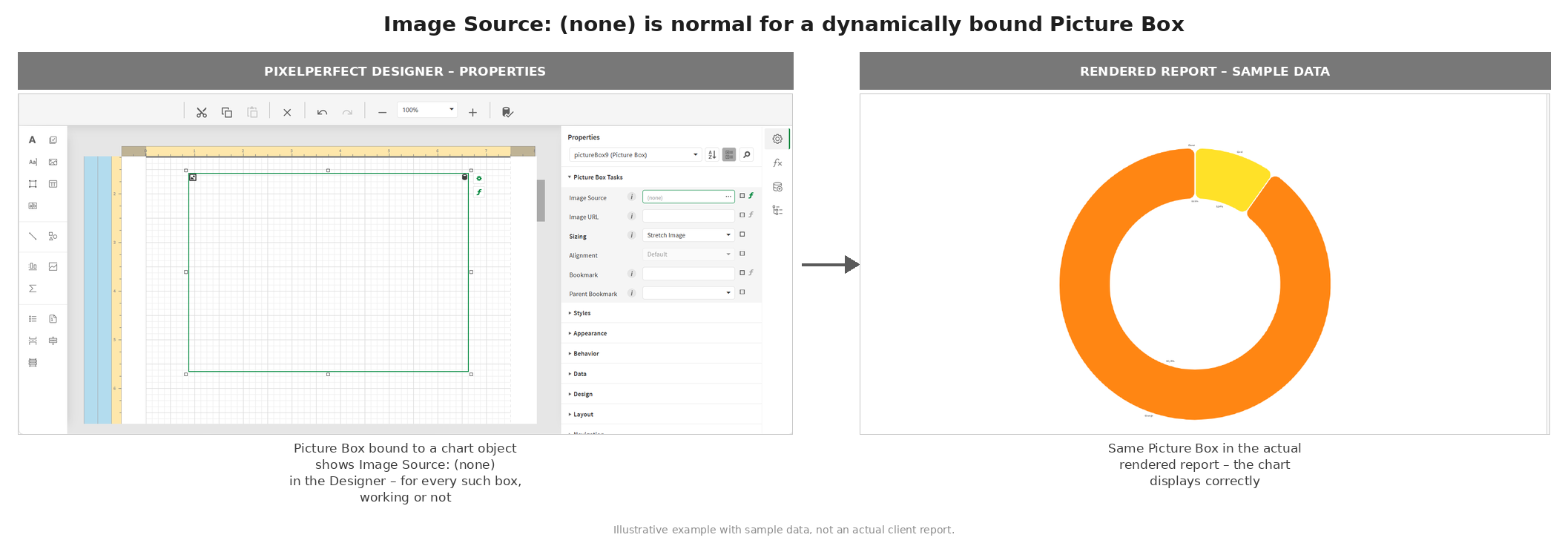Click the validate database icon in the toolbar

click(507, 112)
